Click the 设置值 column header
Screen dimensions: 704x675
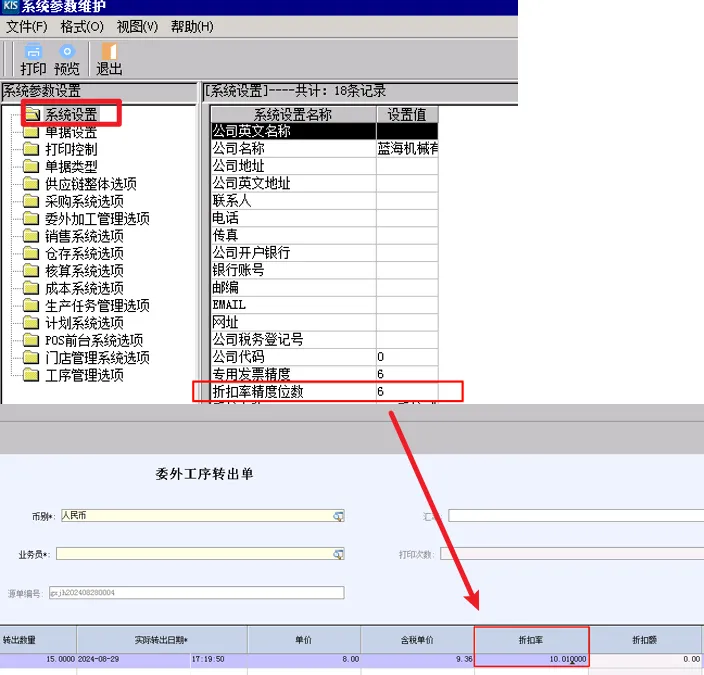[x=407, y=114]
